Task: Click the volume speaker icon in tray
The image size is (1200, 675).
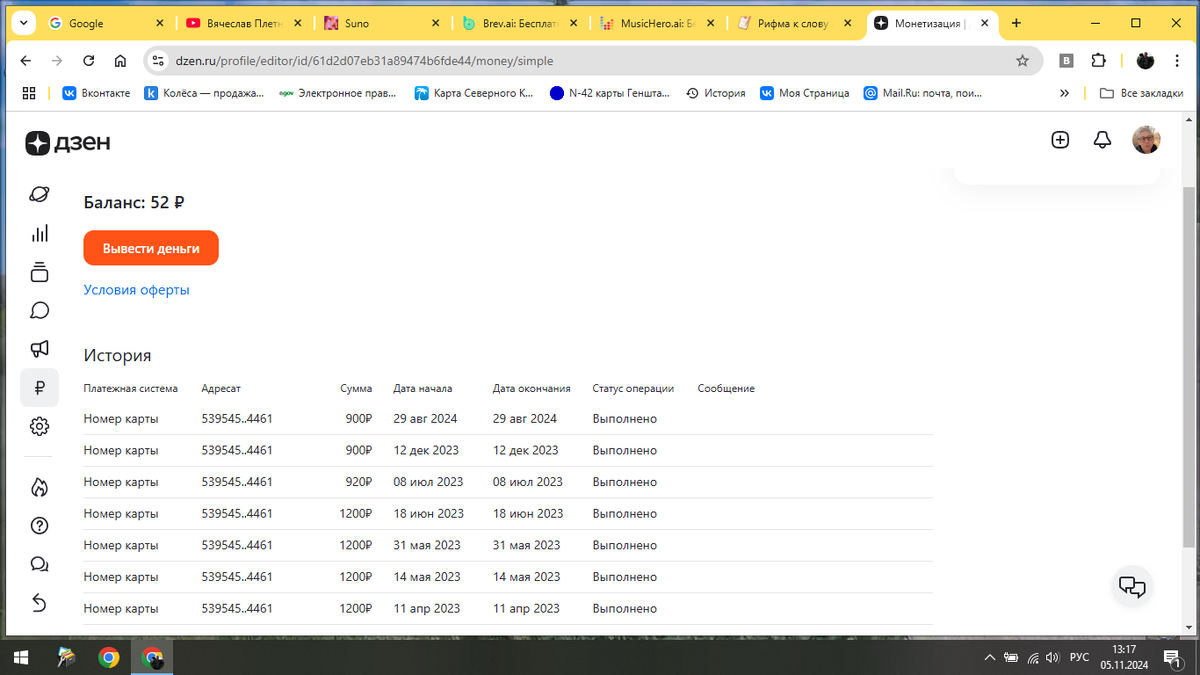Action: pos(1054,657)
